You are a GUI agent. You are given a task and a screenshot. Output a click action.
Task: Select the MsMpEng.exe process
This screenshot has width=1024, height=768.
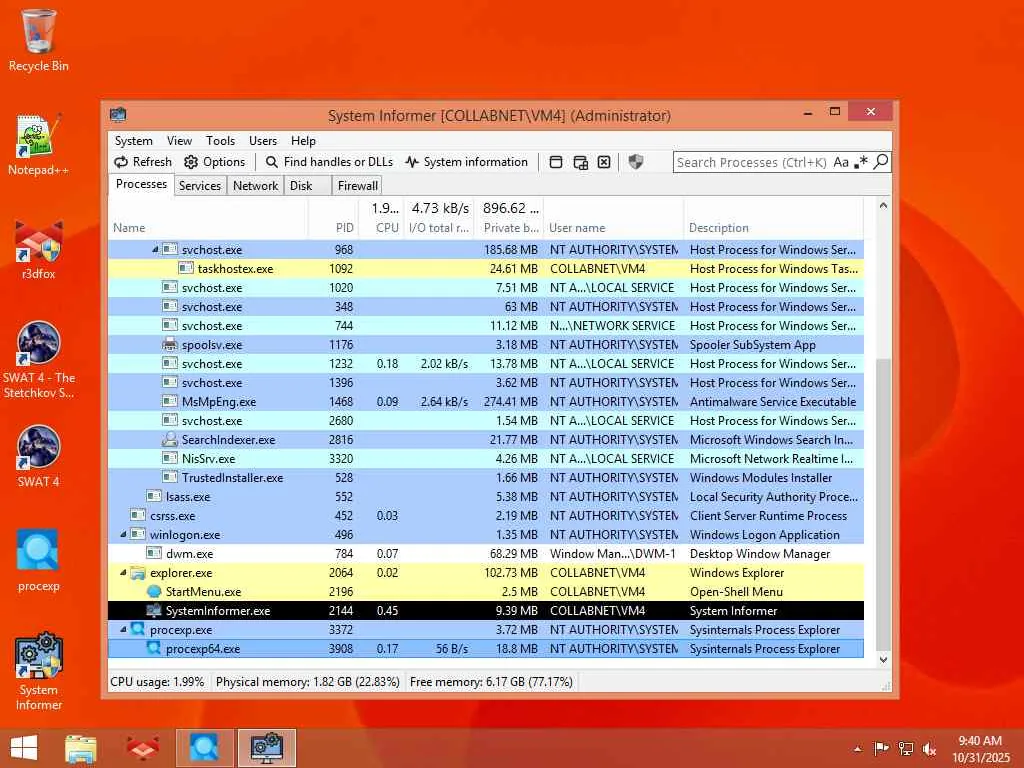point(486,402)
